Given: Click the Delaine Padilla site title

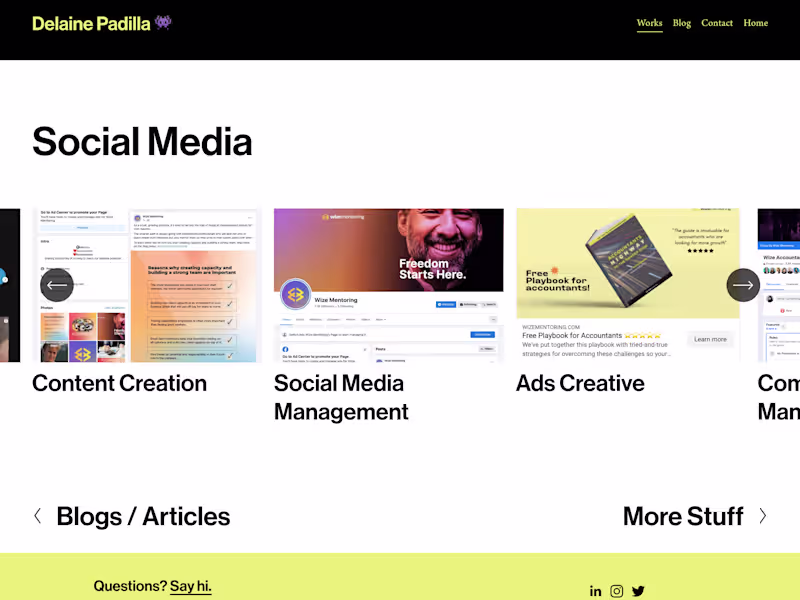Looking at the screenshot, I should pos(91,23).
